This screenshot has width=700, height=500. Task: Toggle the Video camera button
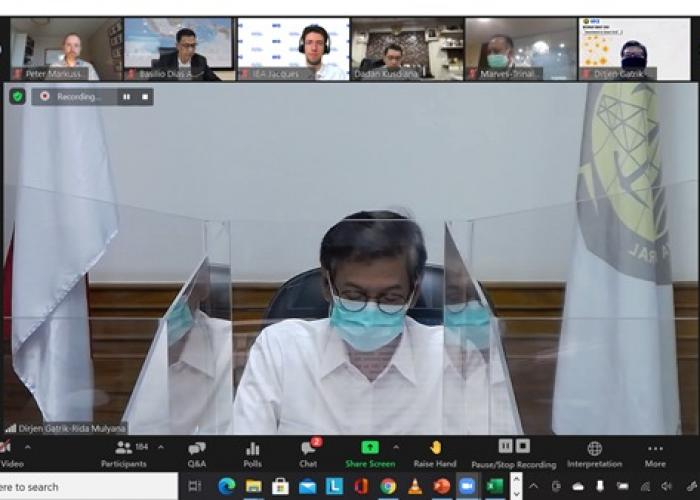6,452
